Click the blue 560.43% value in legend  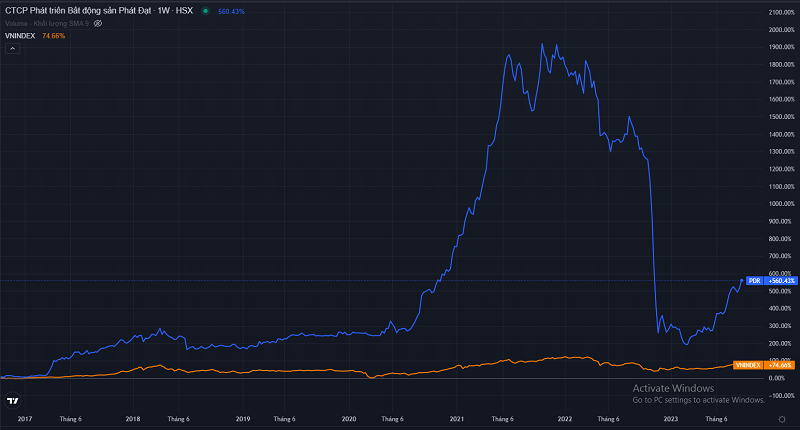coord(232,11)
